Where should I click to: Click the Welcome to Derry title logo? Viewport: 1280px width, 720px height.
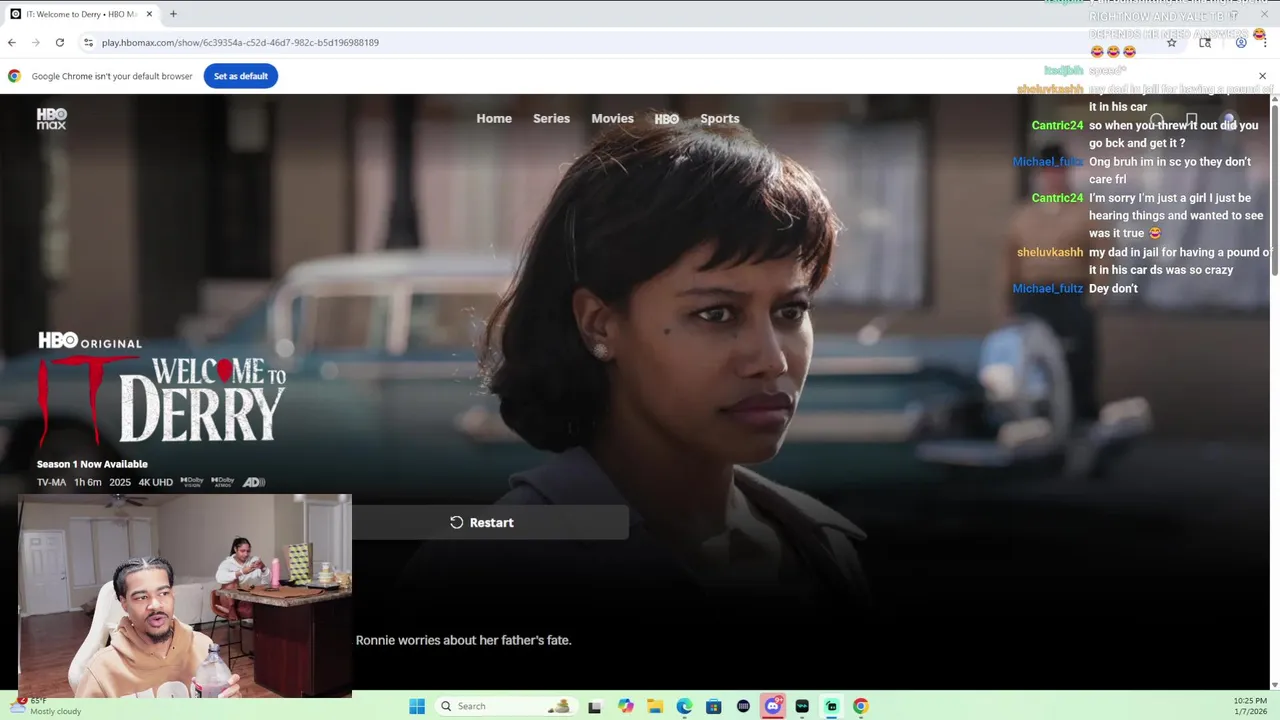tap(162, 400)
